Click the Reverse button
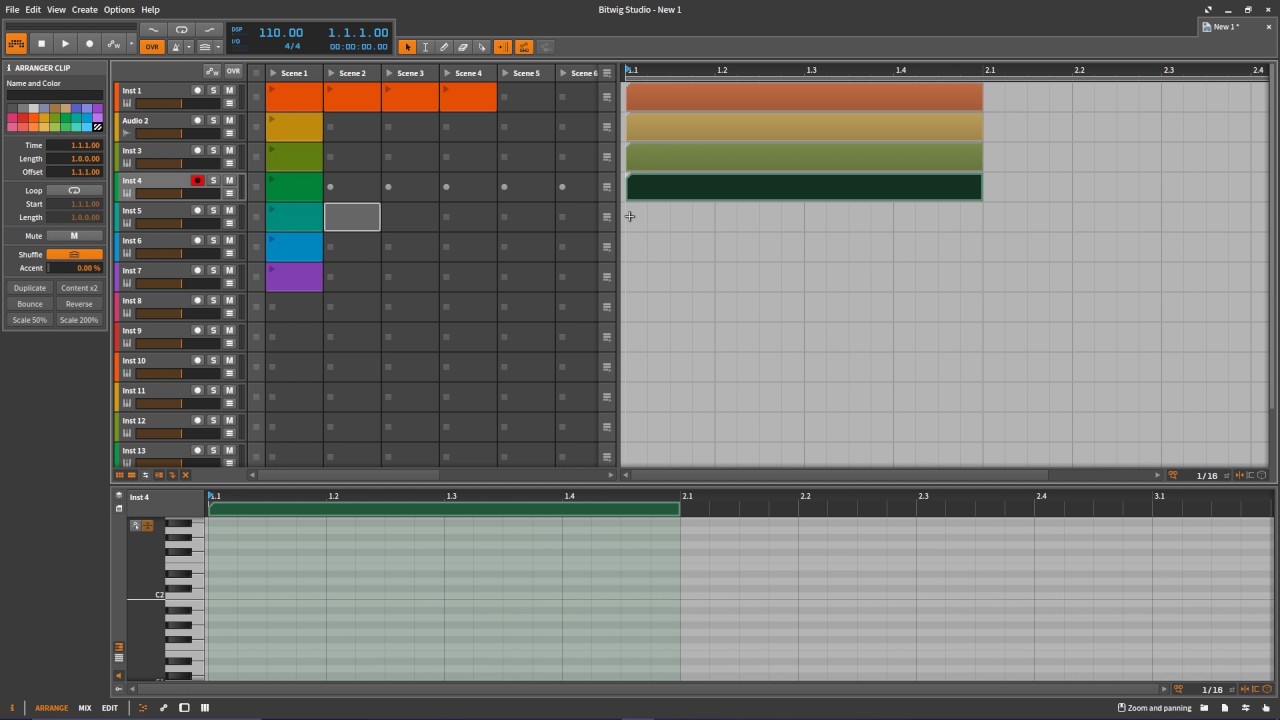Viewport: 1280px width, 720px height. [79, 304]
